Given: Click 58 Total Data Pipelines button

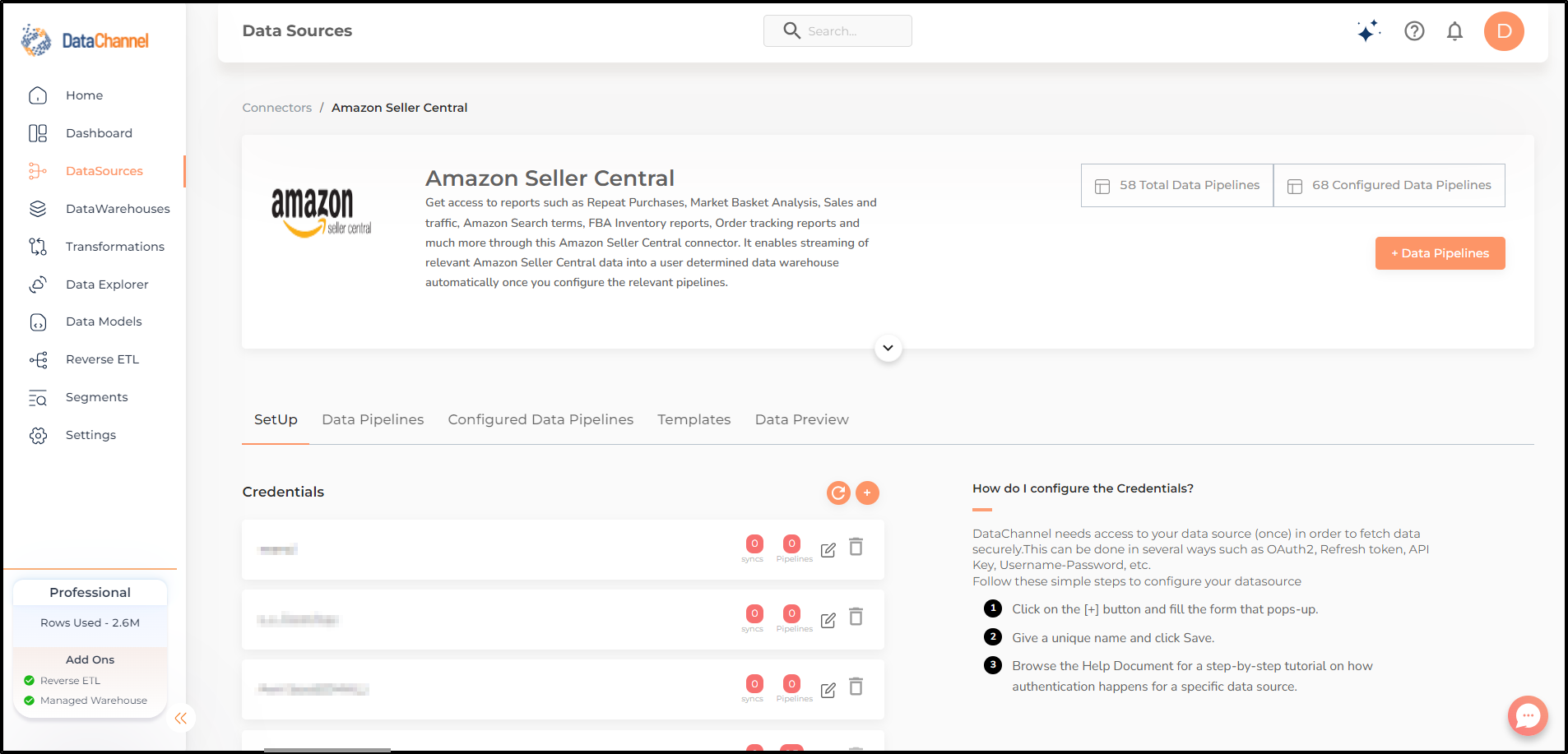Looking at the screenshot, I should coord(1177,185).
